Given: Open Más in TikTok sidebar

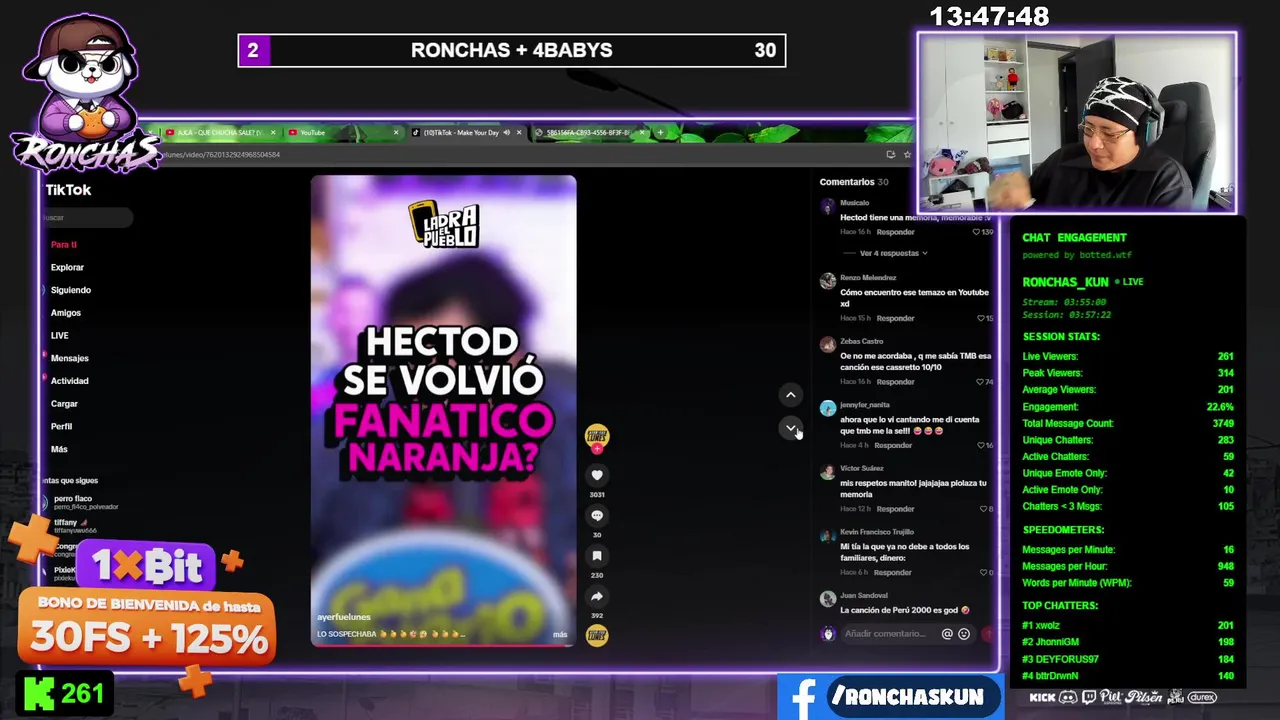Looking at the screenshot, I should coord(59,449).
